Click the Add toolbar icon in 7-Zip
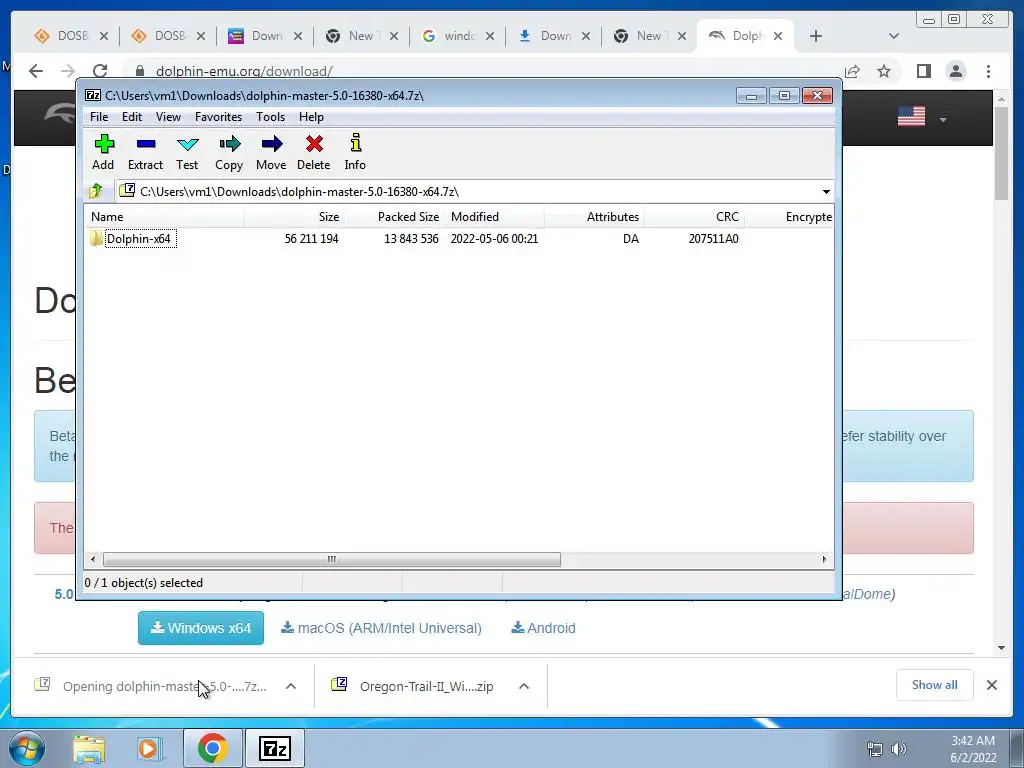Screen dimensions: 1024x768 coord(103,152)
